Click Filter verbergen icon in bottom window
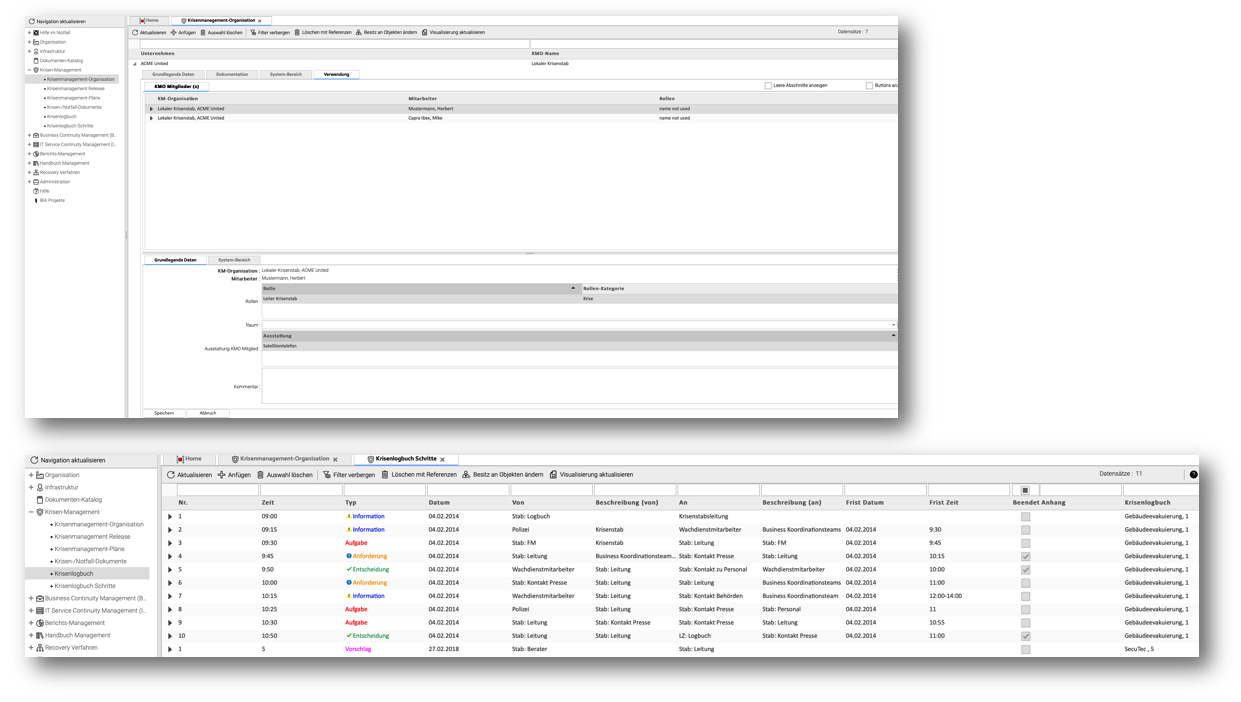 tap(327, 475)
